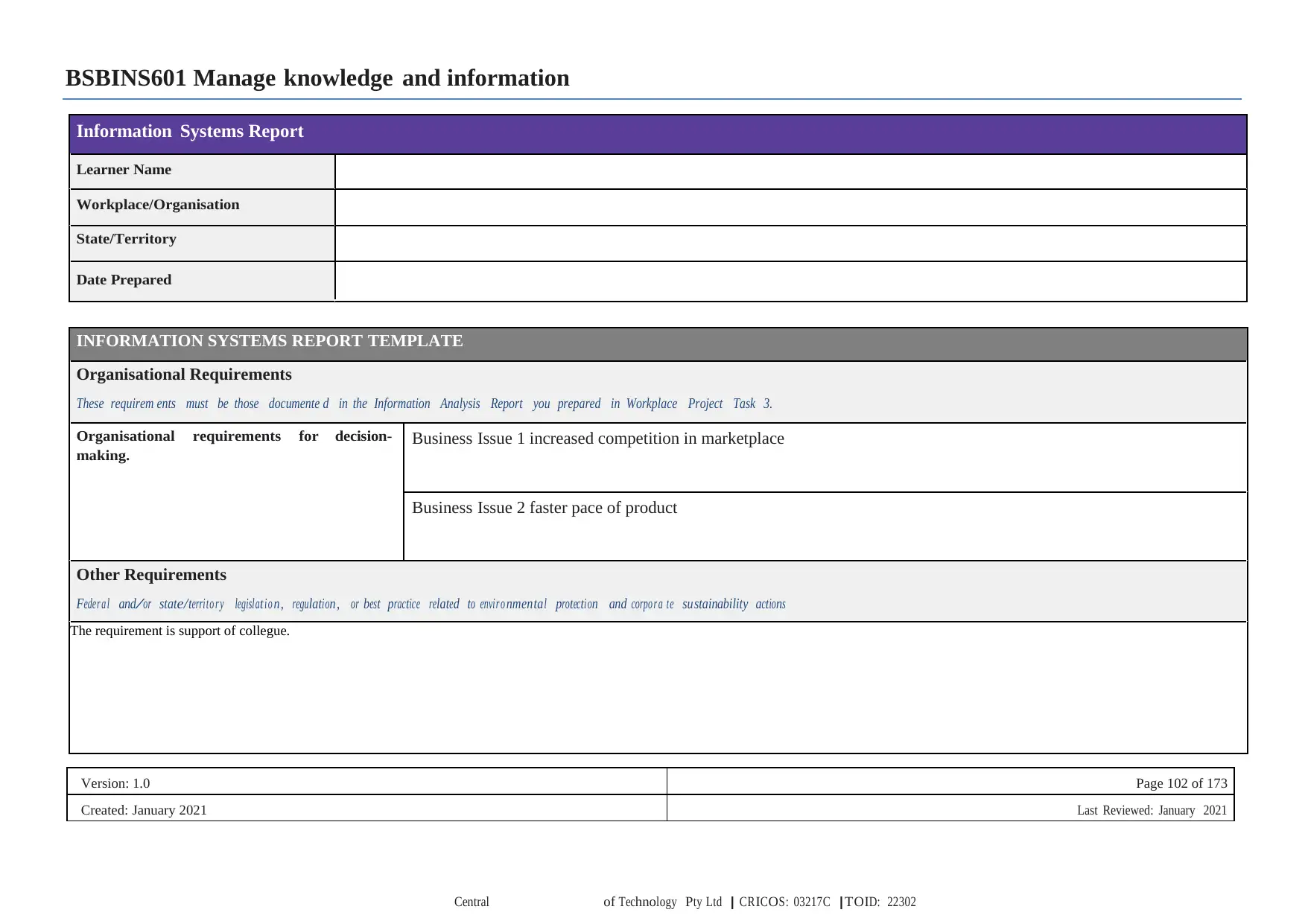Click 'Page 102 of 173' in the footer
The image size is (1308, 924).
(1181, 783)
